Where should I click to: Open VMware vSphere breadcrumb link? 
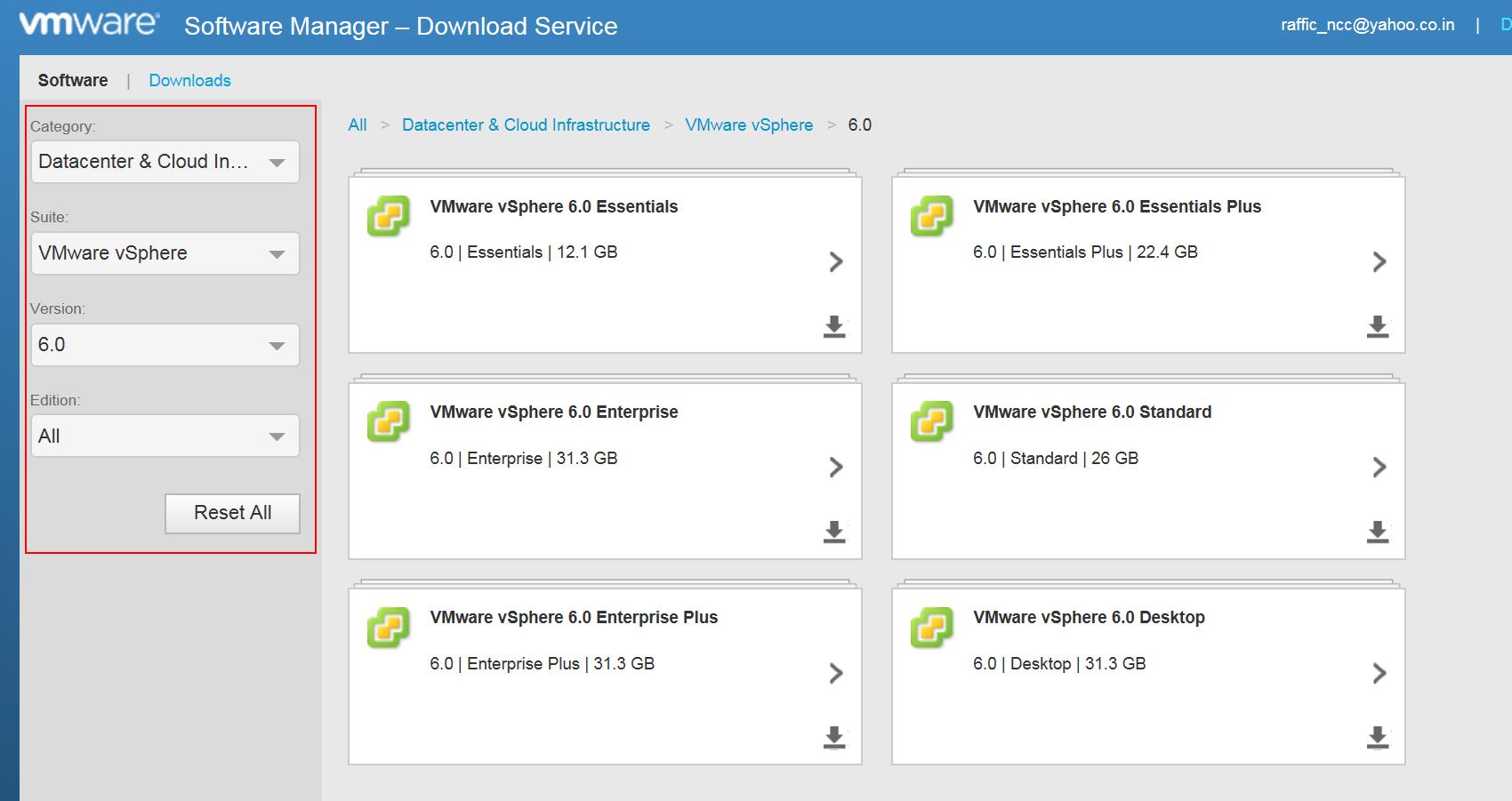point(749,124)
